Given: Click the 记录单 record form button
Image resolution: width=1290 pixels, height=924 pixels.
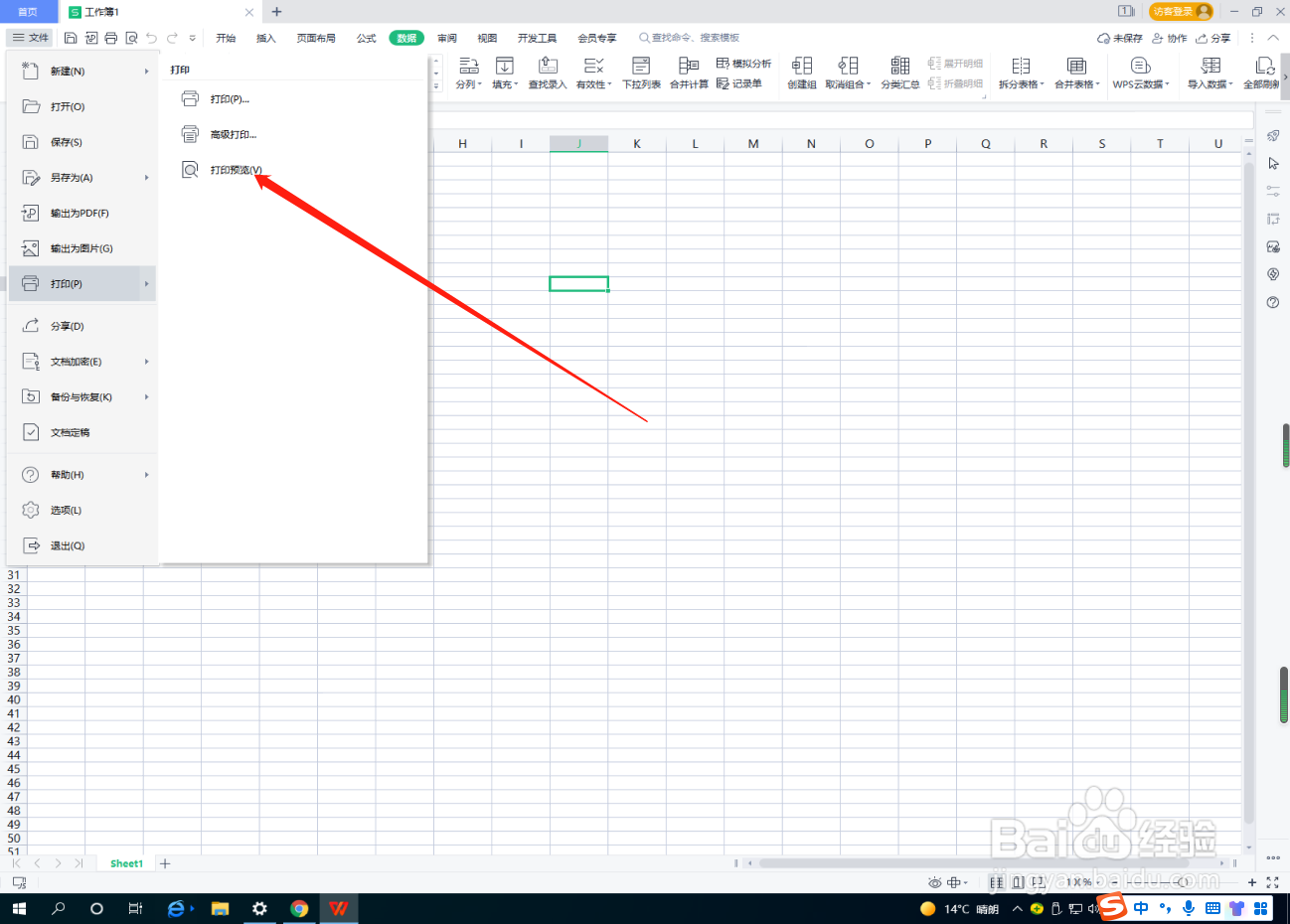Looking at the screenshot, I should pos(739,83).
